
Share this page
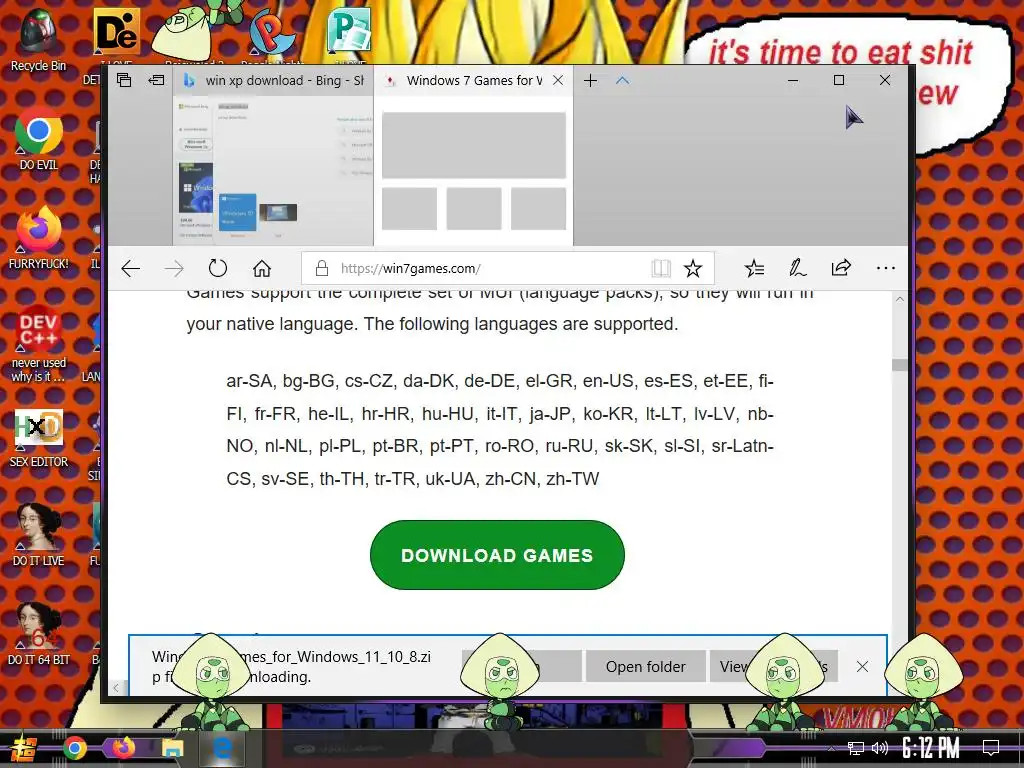841,268
